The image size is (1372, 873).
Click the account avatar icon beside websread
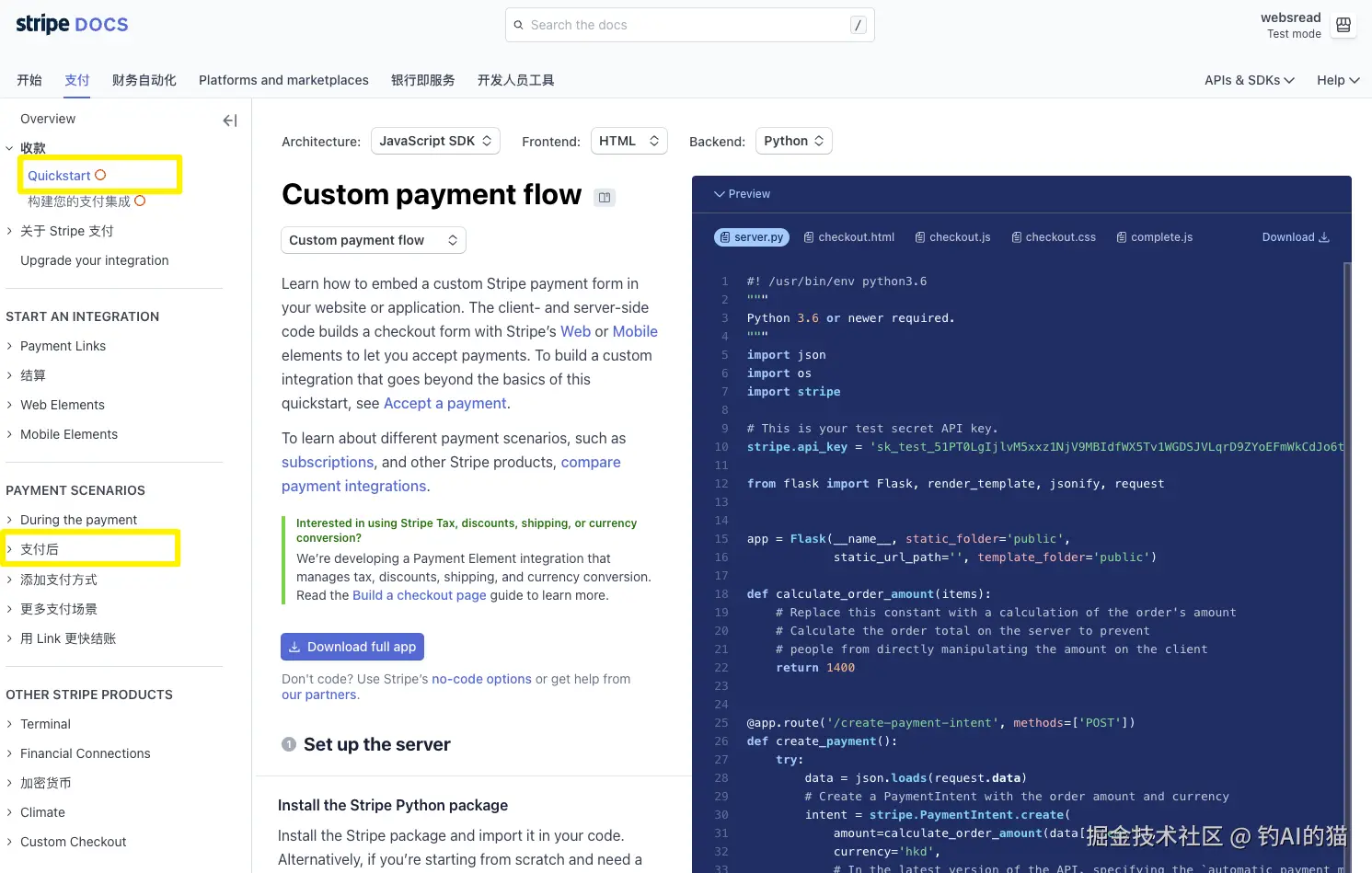point(1343,25)
